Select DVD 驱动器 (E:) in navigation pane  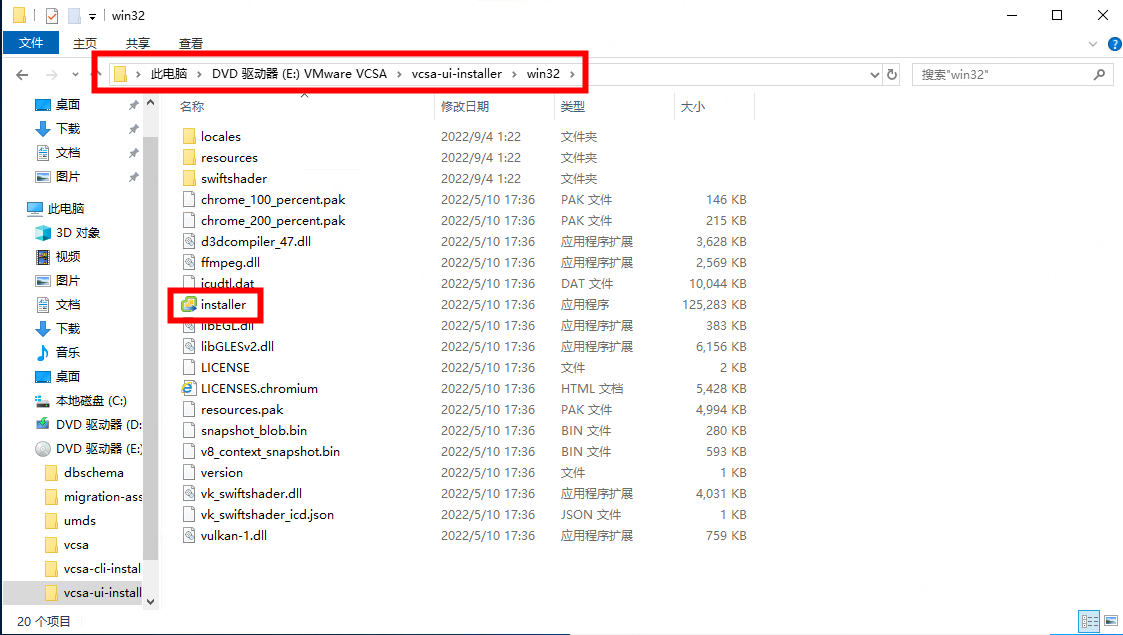click(x=89, y=449)
